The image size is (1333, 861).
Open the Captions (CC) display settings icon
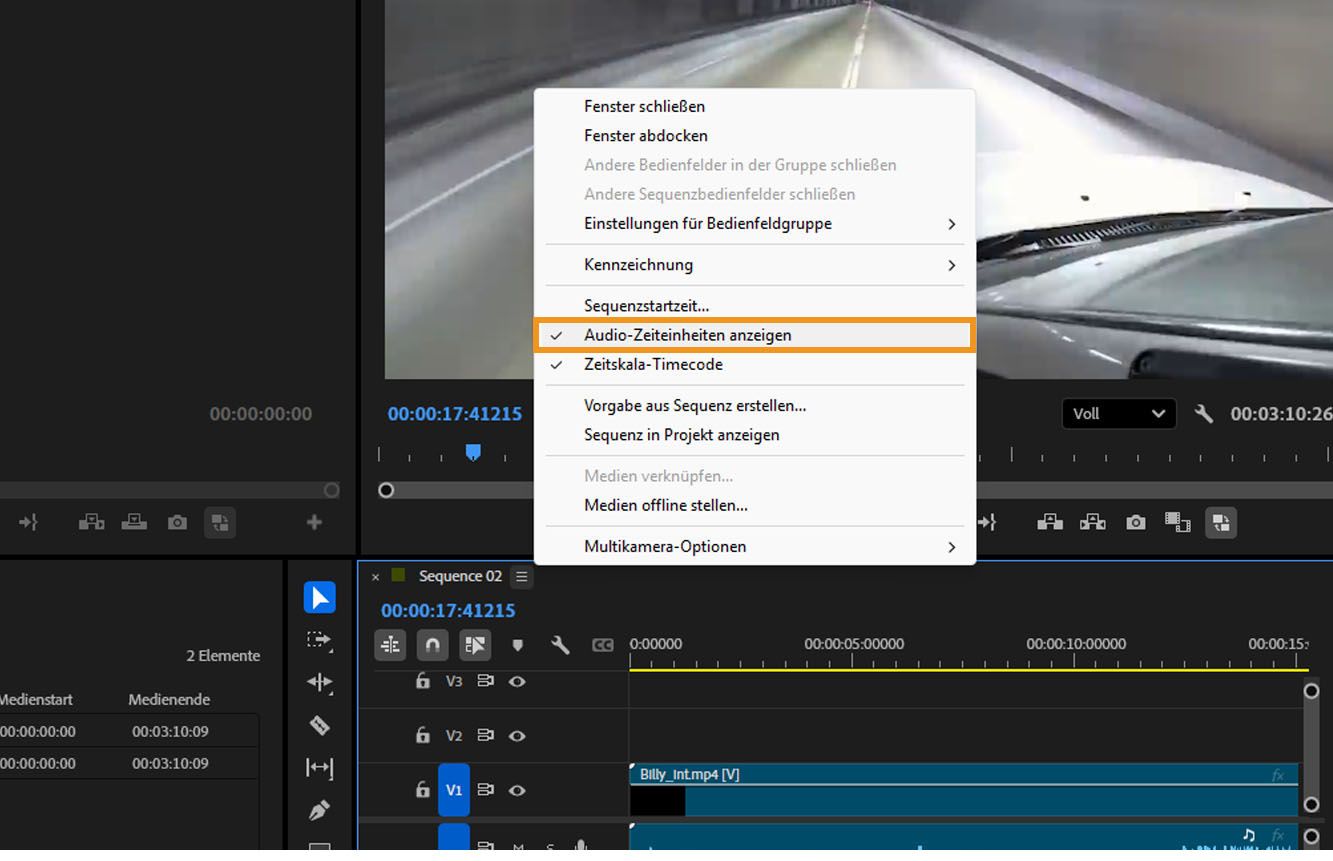coord(603,645)
